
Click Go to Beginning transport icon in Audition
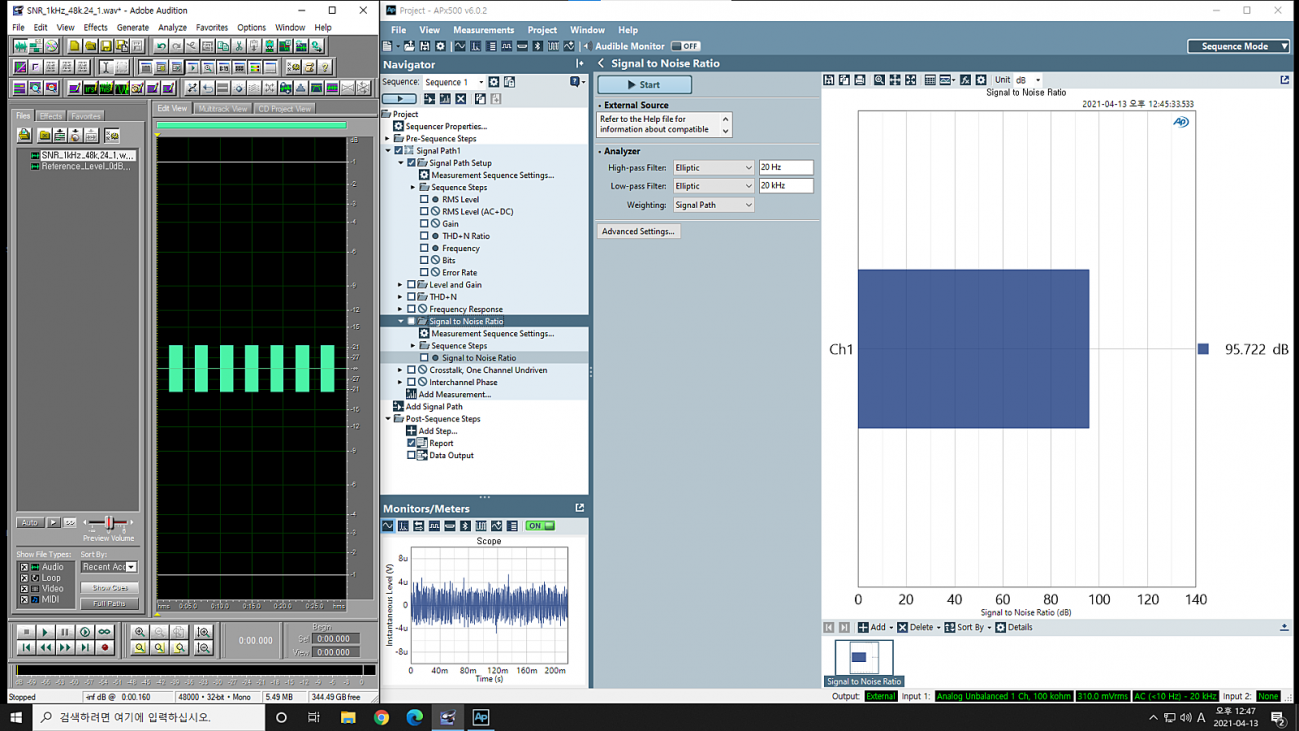tap(26, 648)
